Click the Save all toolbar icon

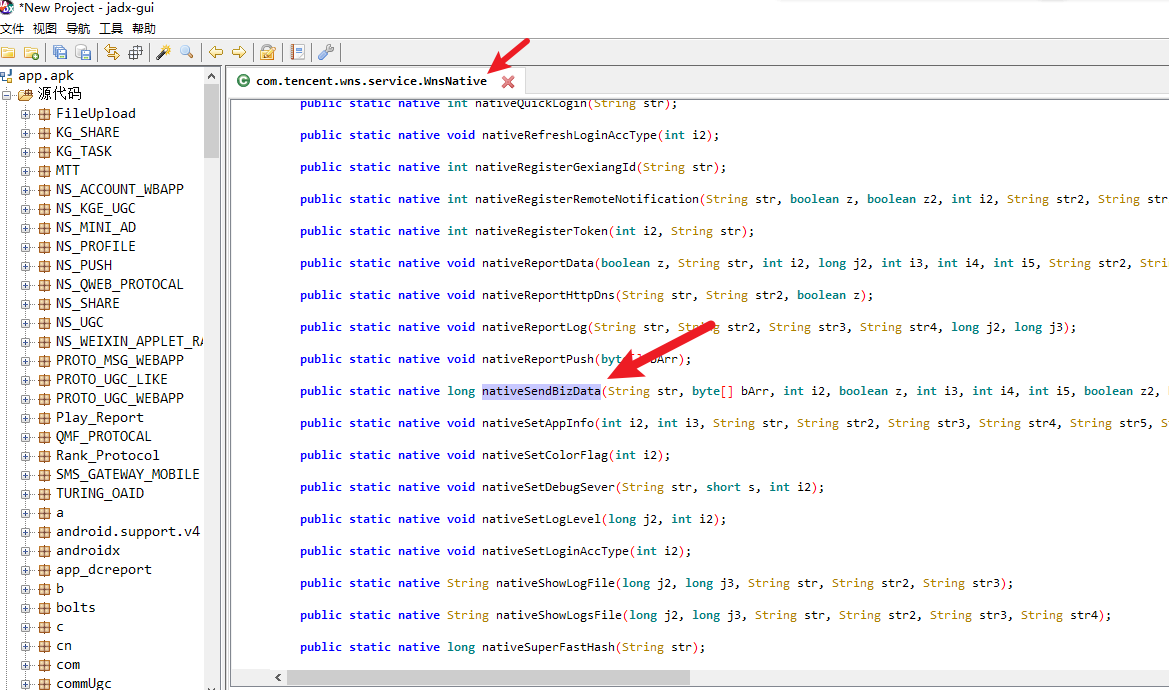60,52
